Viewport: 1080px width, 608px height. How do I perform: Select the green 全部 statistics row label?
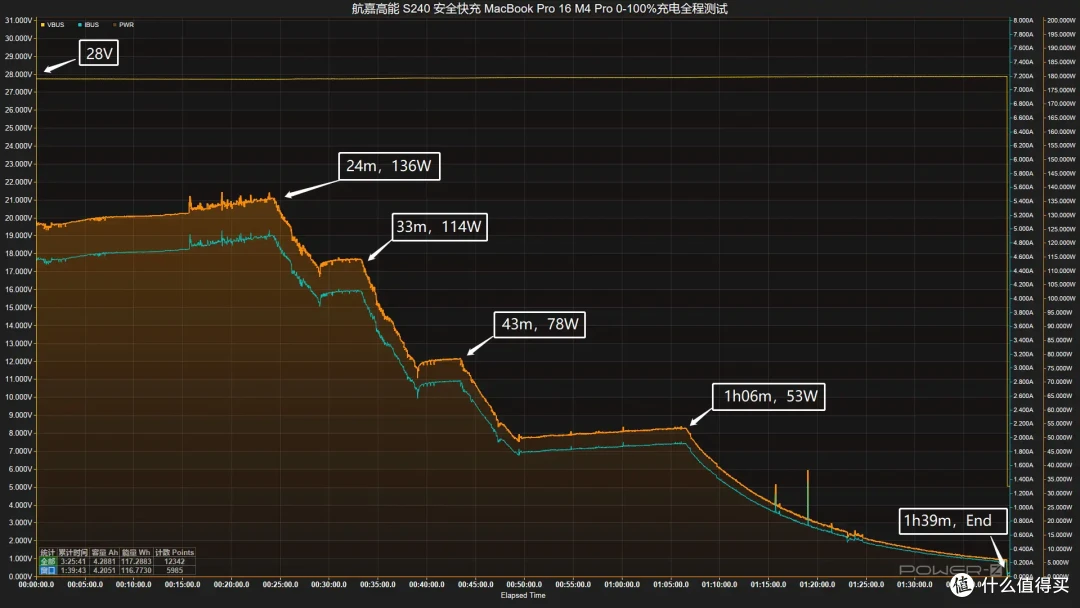point(48,561)
